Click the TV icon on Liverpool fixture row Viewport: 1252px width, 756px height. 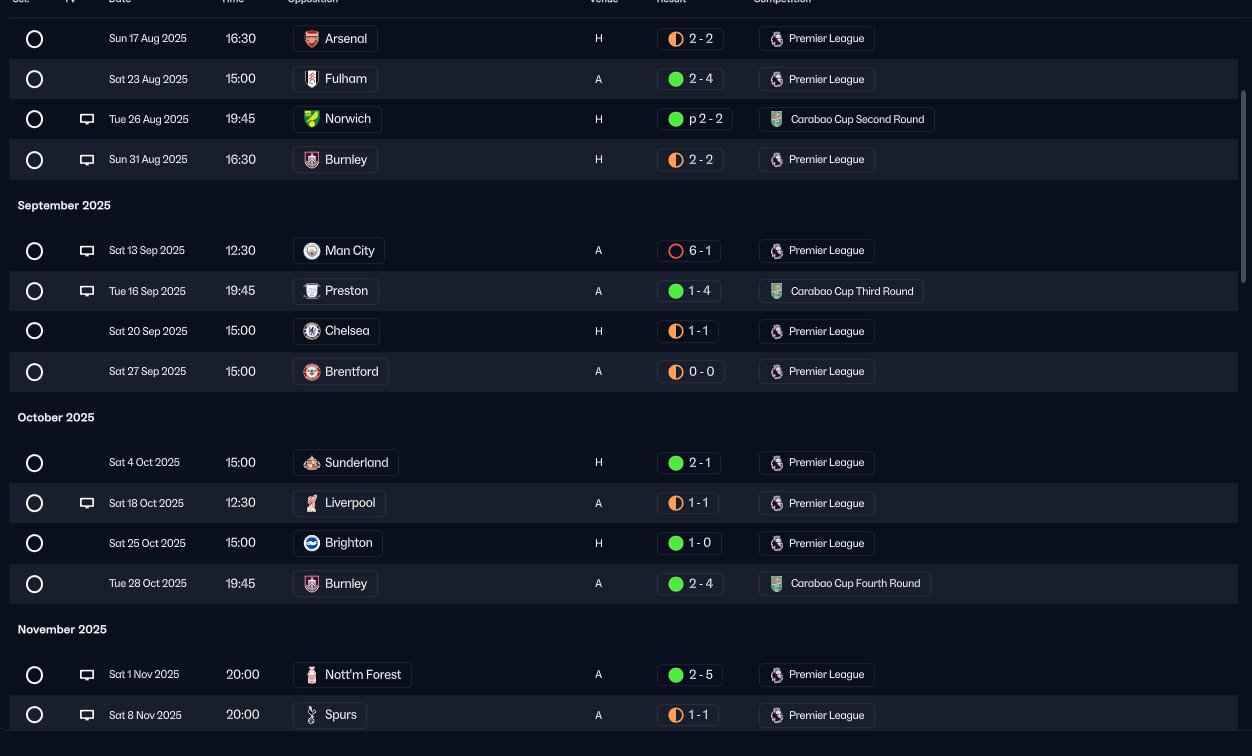pos(87,503)
